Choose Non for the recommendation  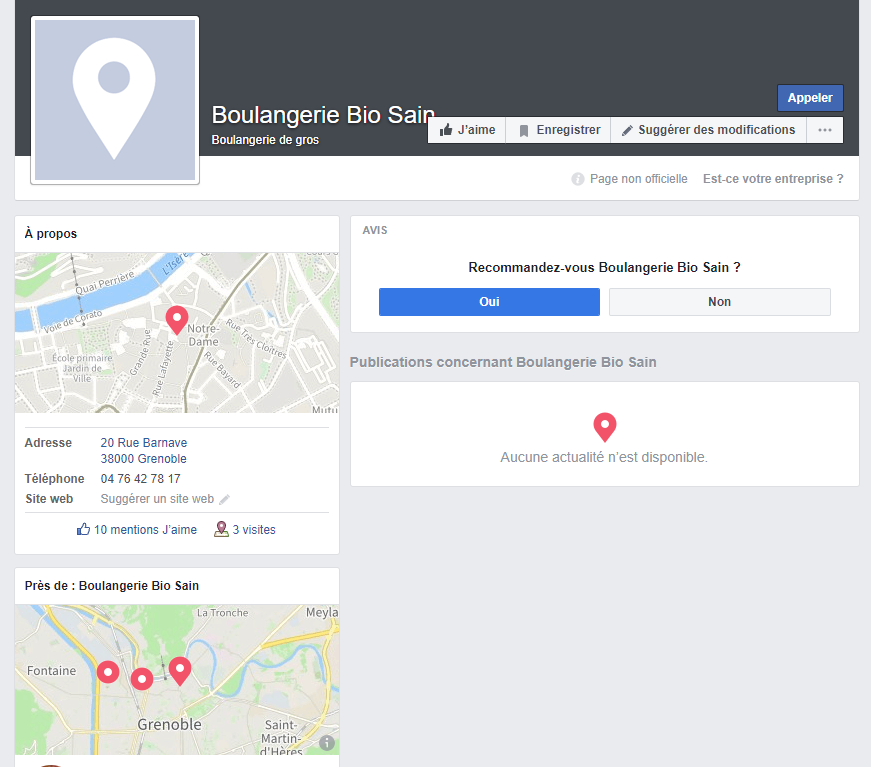click(719, 302)
